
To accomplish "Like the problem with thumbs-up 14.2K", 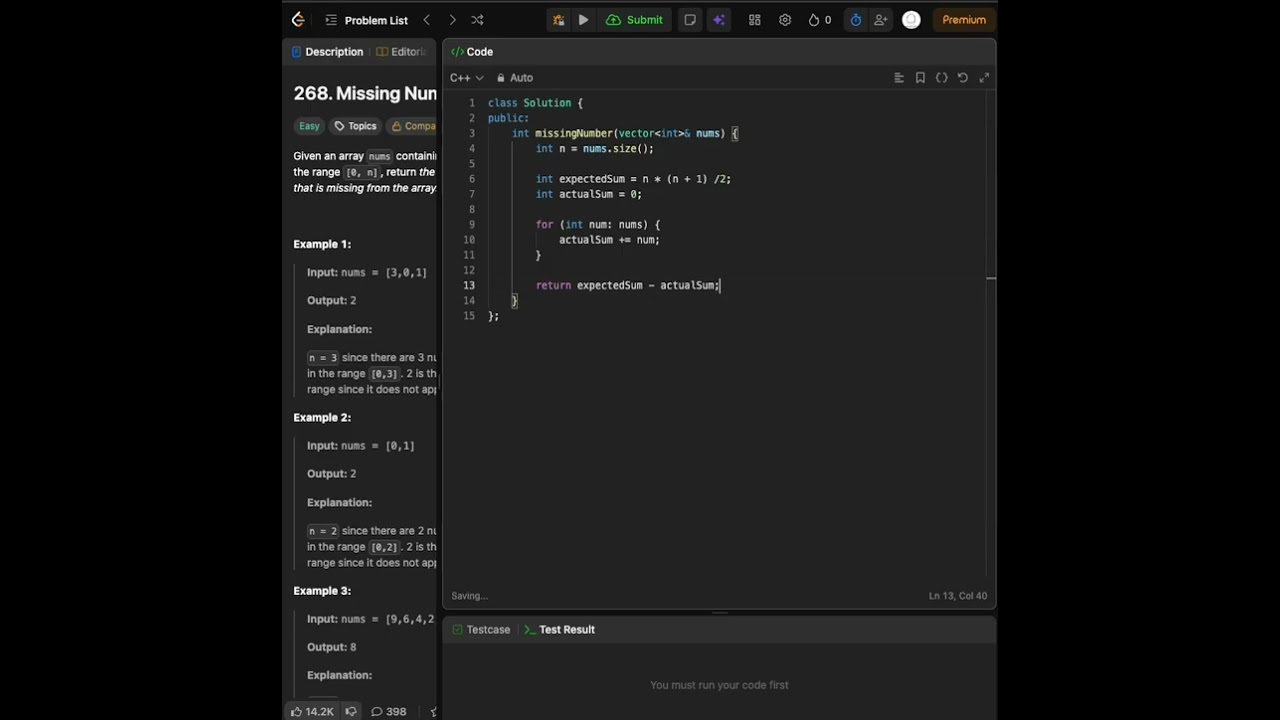I will (x=312, y=712).
